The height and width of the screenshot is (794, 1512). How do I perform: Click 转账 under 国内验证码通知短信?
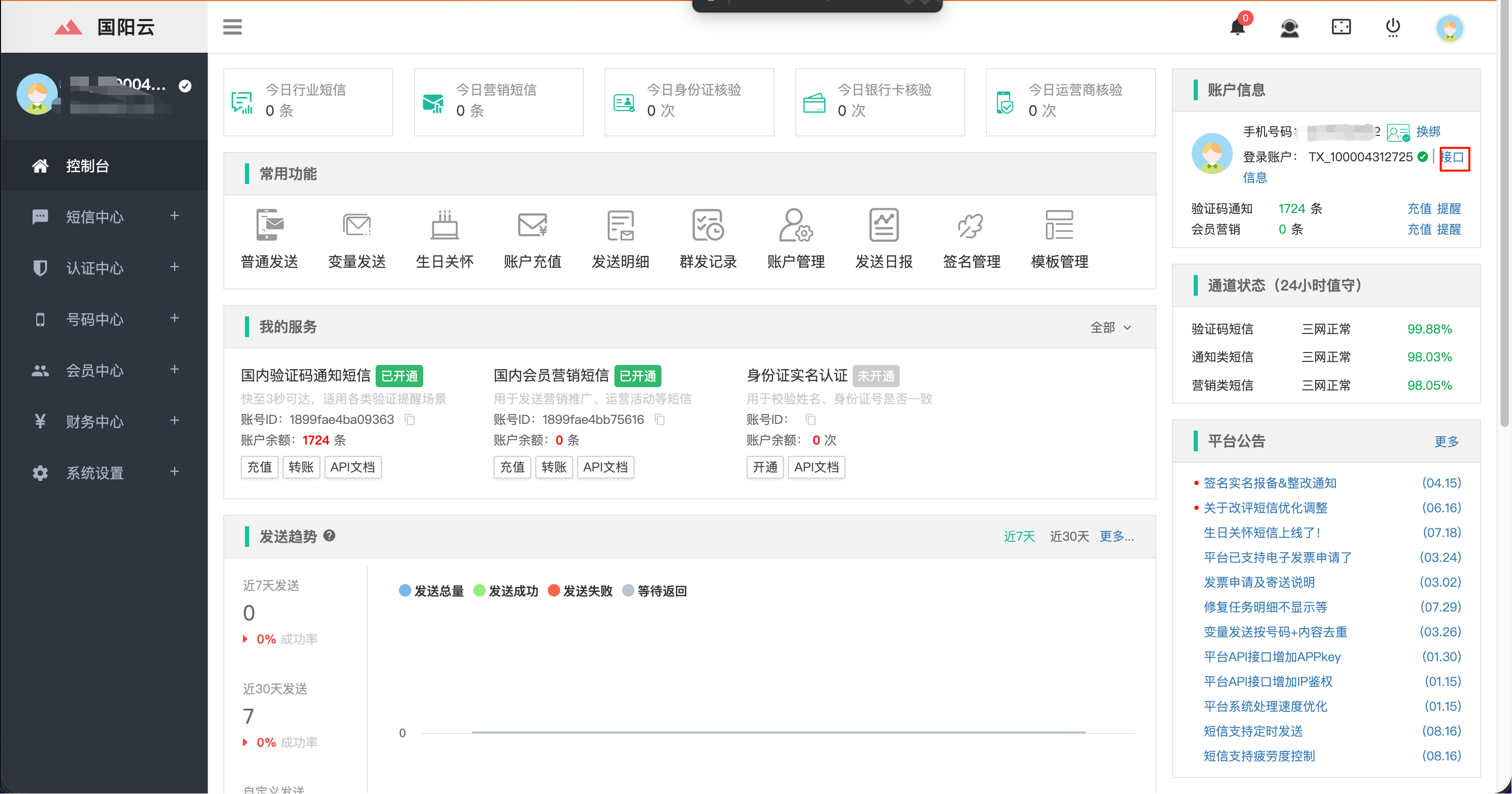click(301, 467)
